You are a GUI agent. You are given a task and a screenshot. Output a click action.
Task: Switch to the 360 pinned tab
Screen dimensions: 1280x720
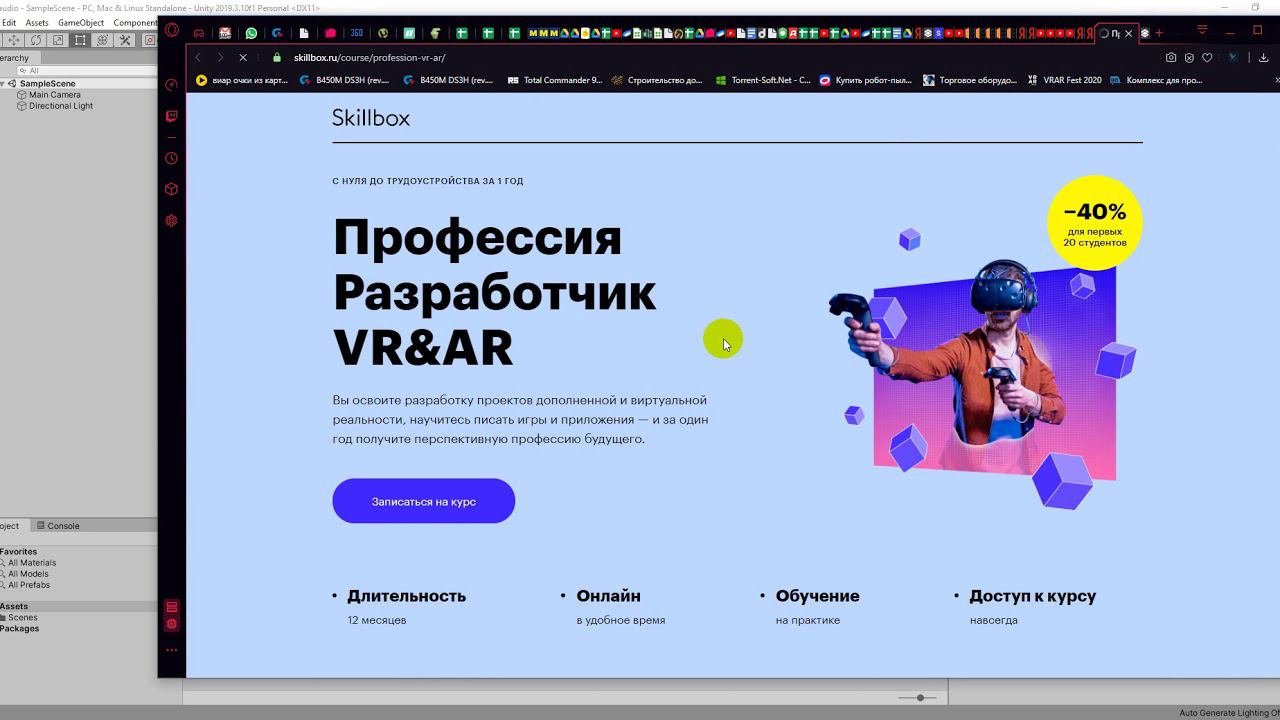tap(356, 33)
